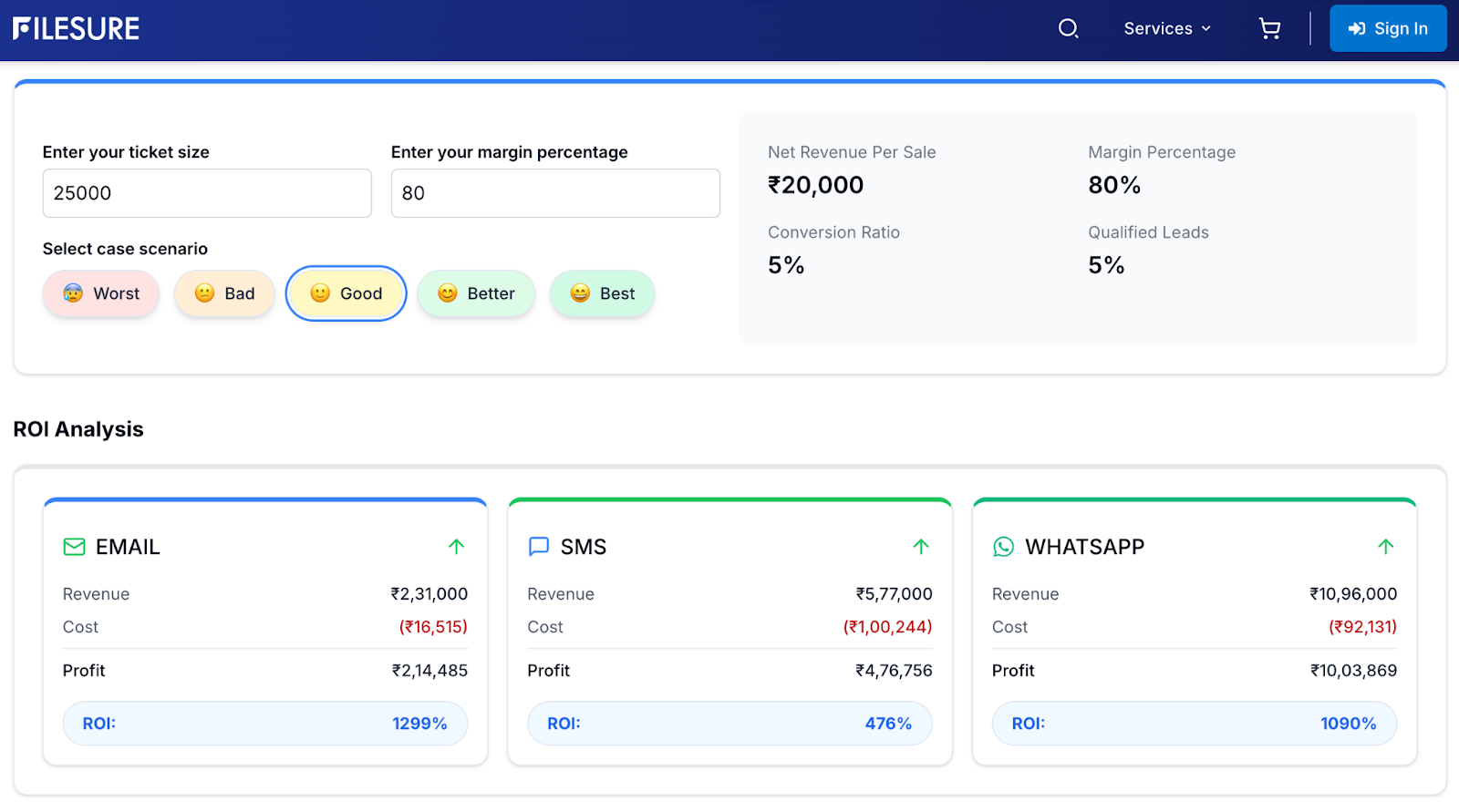
Task: Click the FileSure logo
Action: click(77, 28)
